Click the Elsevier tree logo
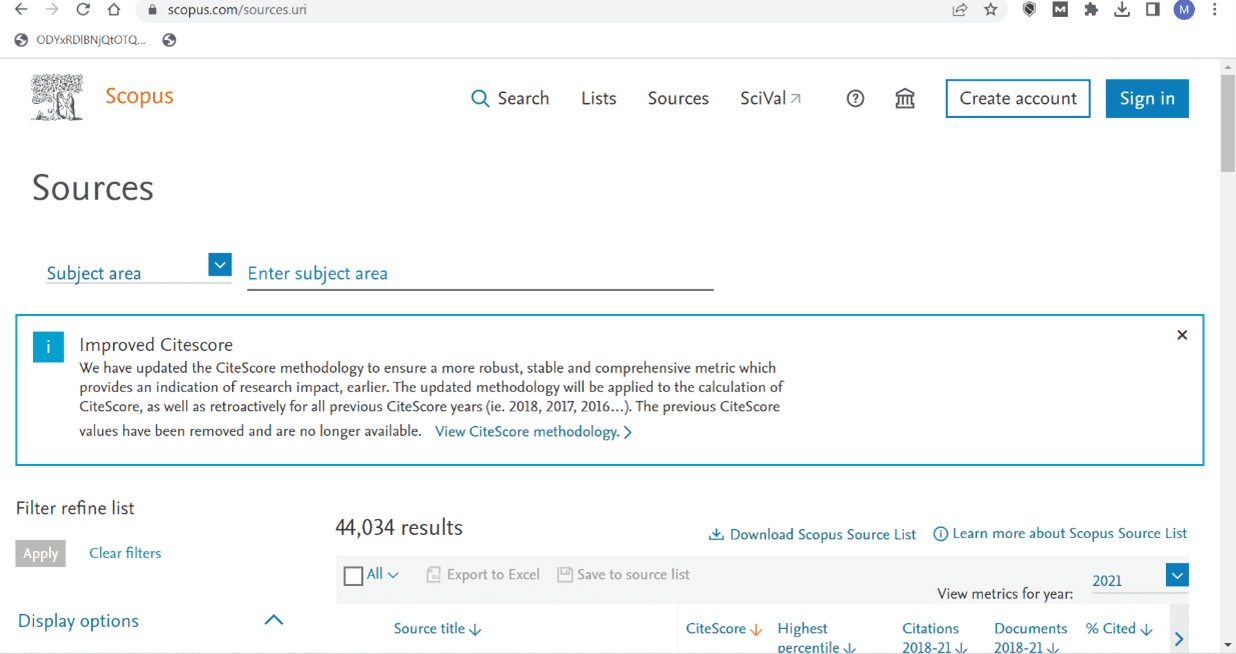This screenshot has width=1236, height=654. [x=57, y=97]
